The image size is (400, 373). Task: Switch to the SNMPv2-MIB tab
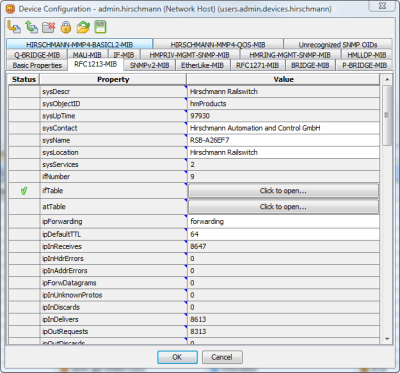coord(150,65)
